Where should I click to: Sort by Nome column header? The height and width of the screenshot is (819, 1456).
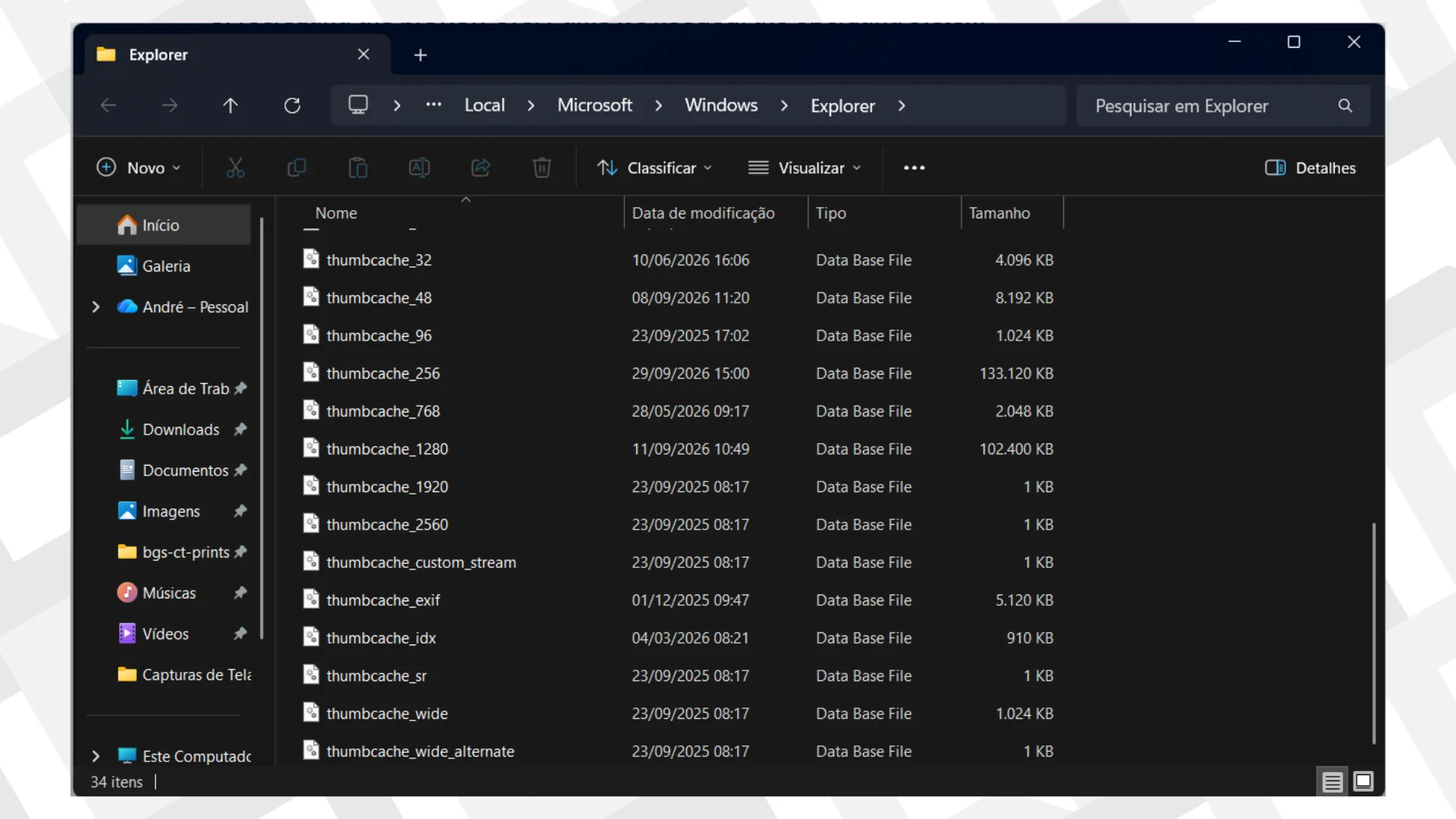463,213
